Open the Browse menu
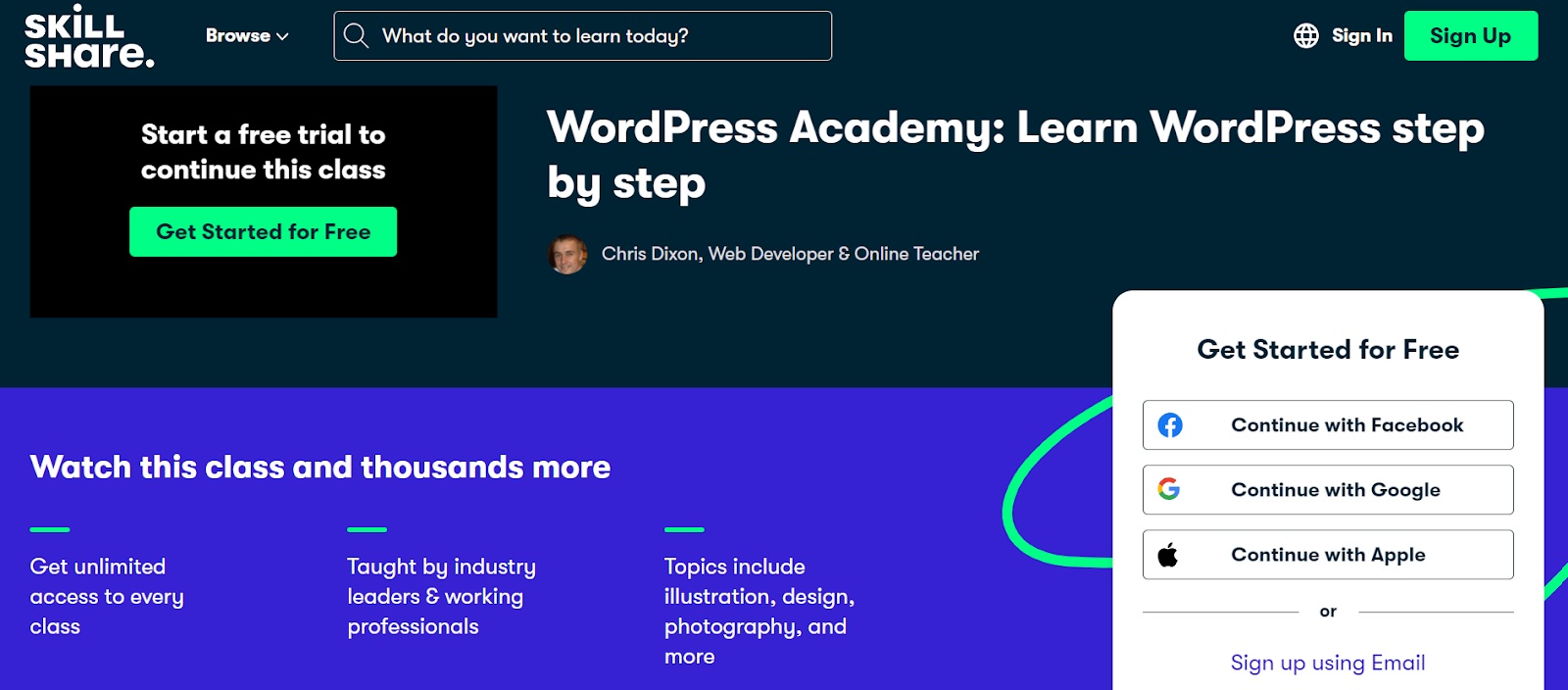Screen dimensions: 1568x690 click(x=247, y=36)
